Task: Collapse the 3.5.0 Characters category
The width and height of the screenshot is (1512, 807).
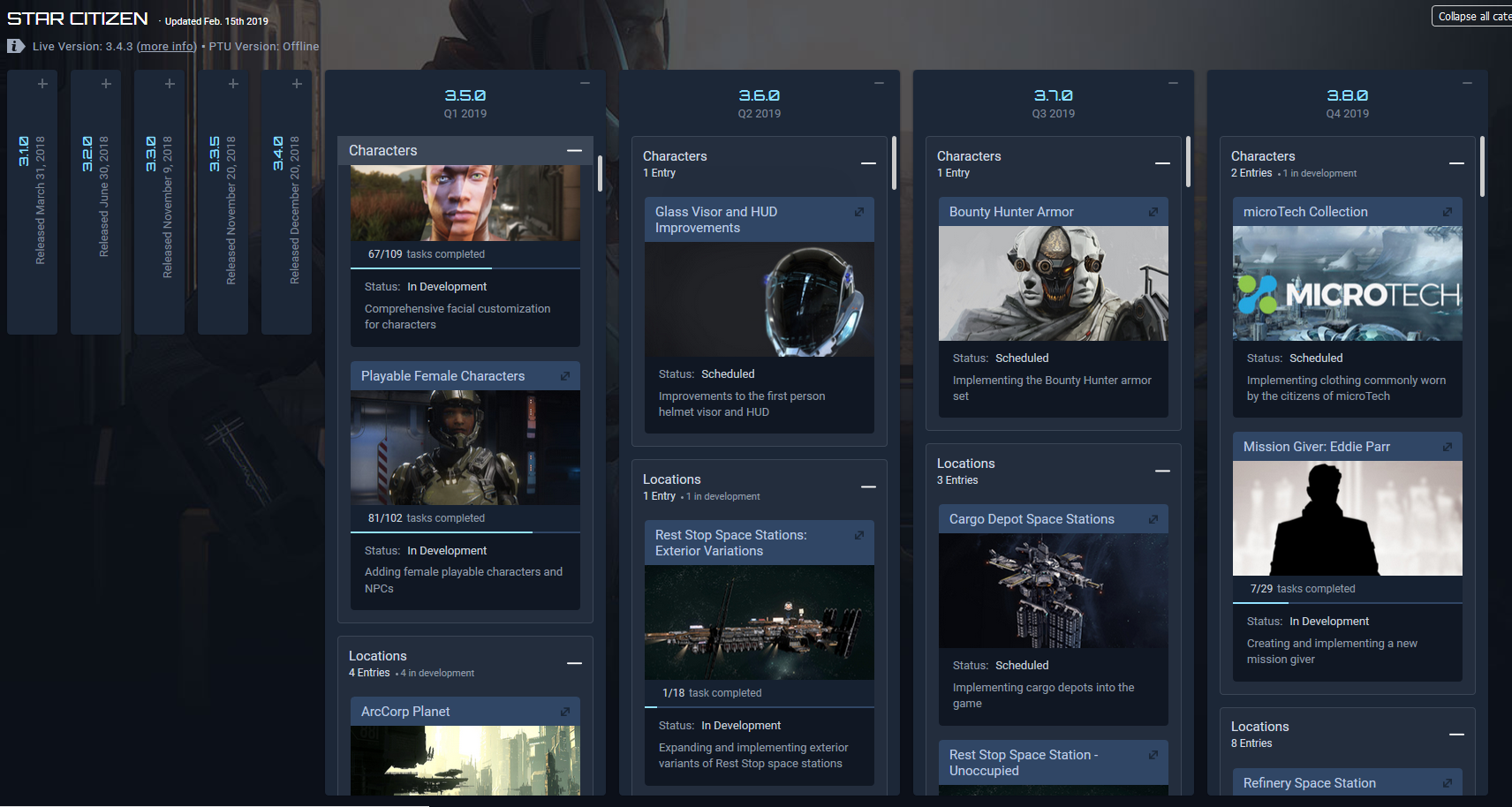Action: point(574,151)
